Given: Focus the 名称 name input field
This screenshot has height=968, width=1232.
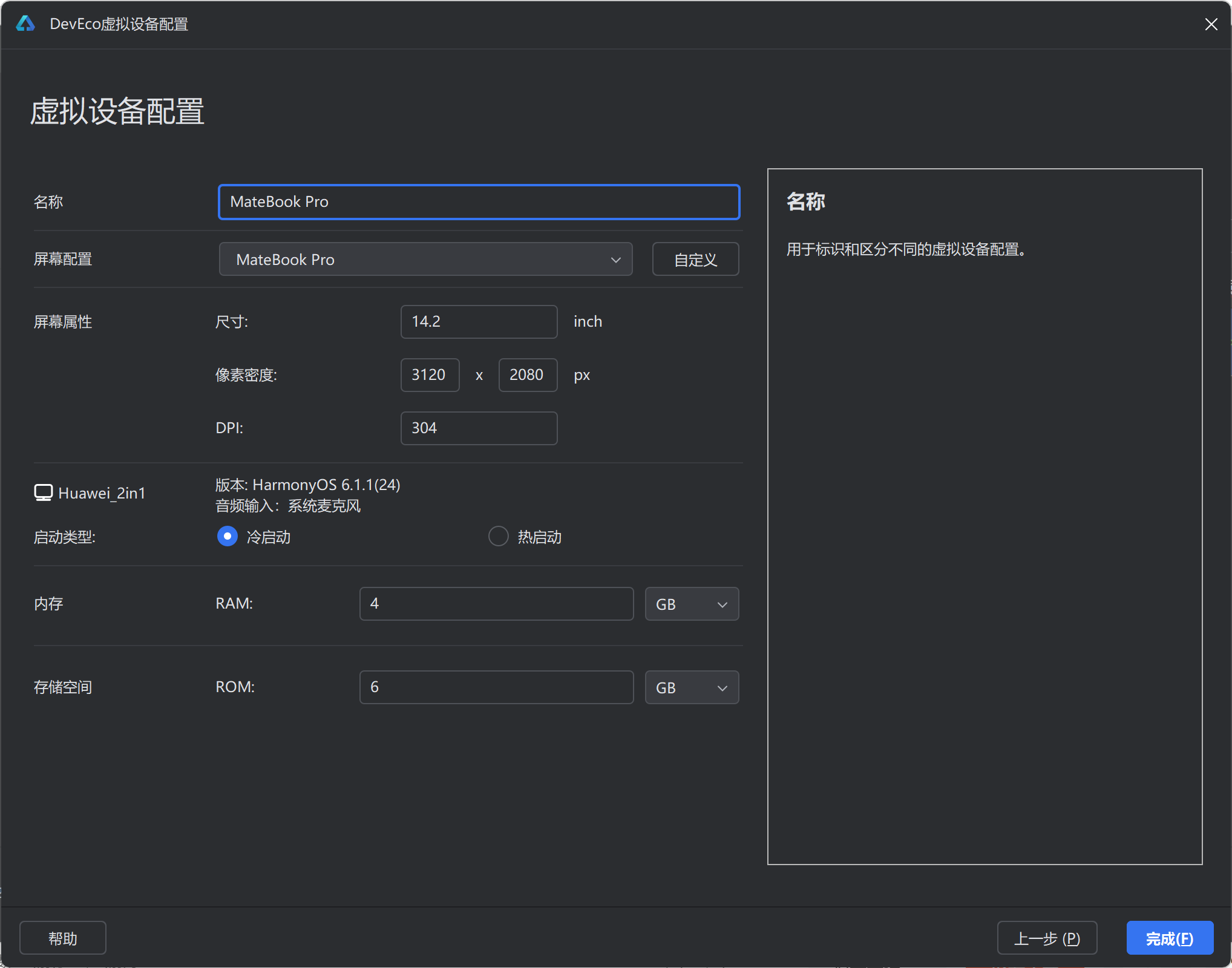Looking at the screenshot, I should coord(479,202).
